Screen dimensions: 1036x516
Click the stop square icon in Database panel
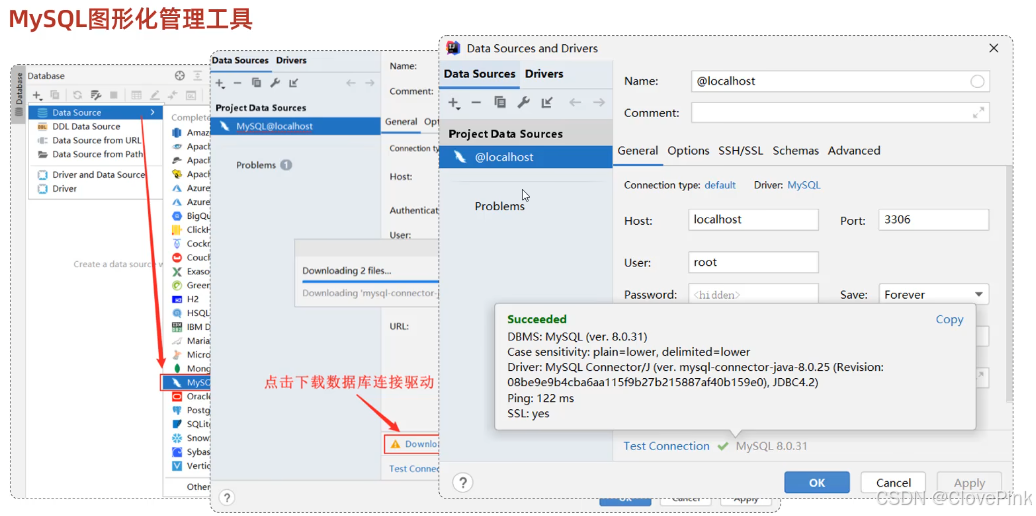113,95
